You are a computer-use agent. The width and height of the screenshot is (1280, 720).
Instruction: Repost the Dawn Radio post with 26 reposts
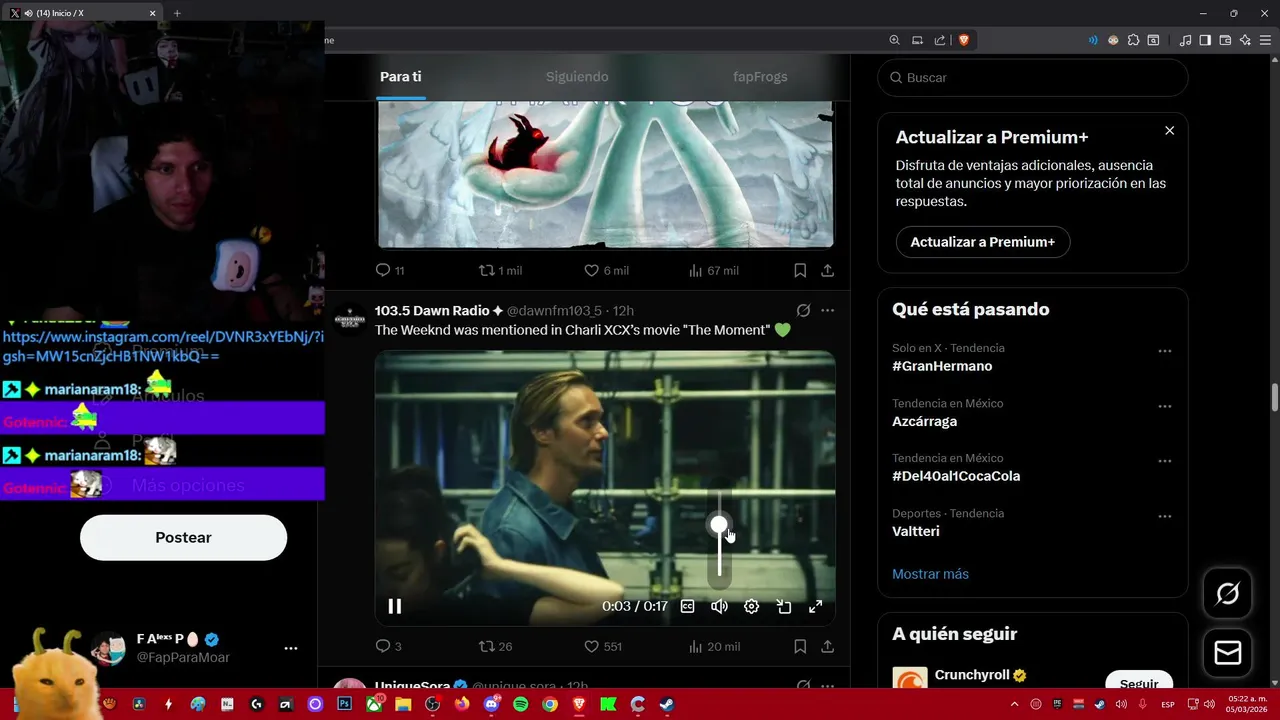(496, 647)
